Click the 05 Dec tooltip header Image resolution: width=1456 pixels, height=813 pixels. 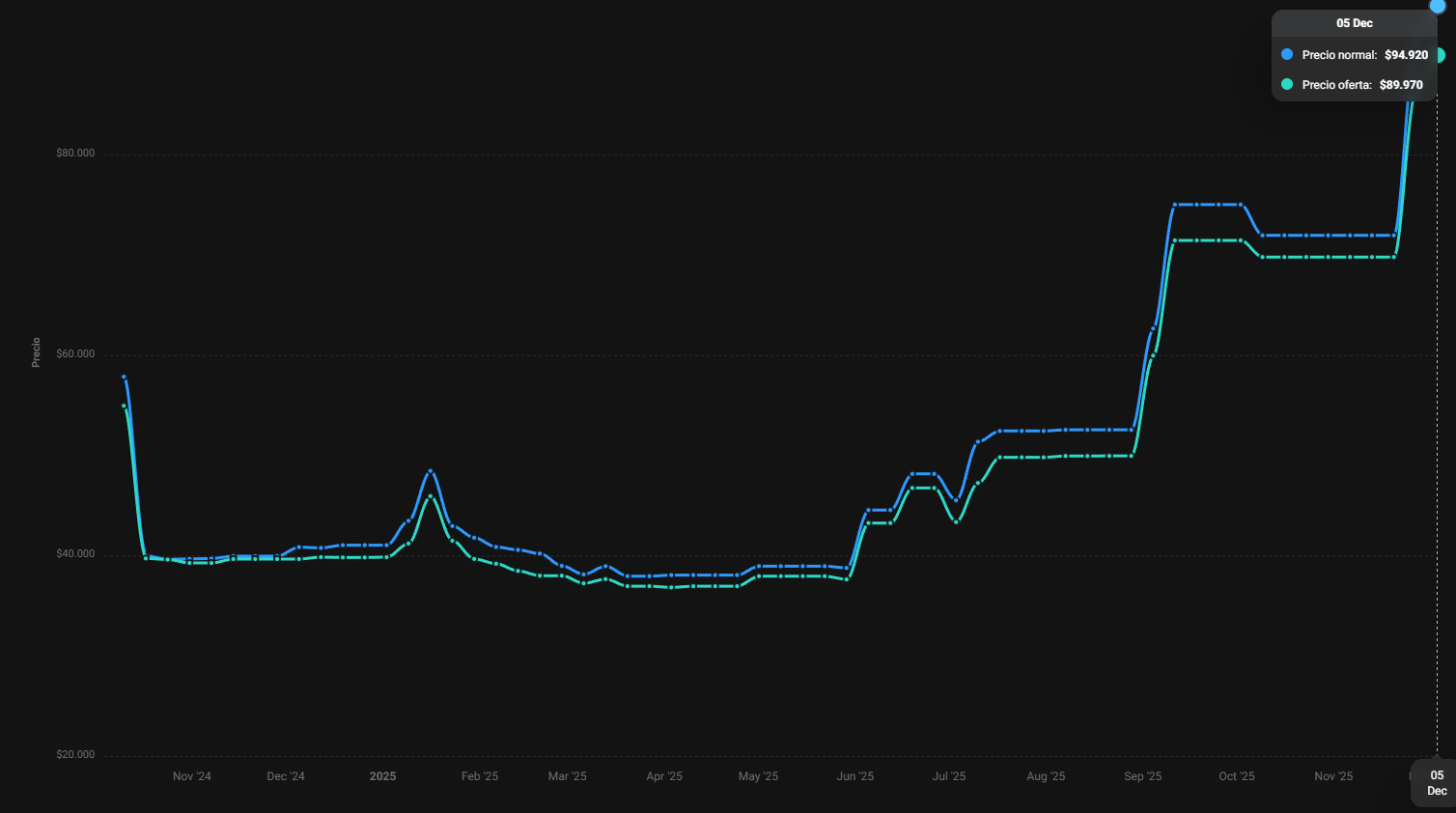tap(1354, 23)
